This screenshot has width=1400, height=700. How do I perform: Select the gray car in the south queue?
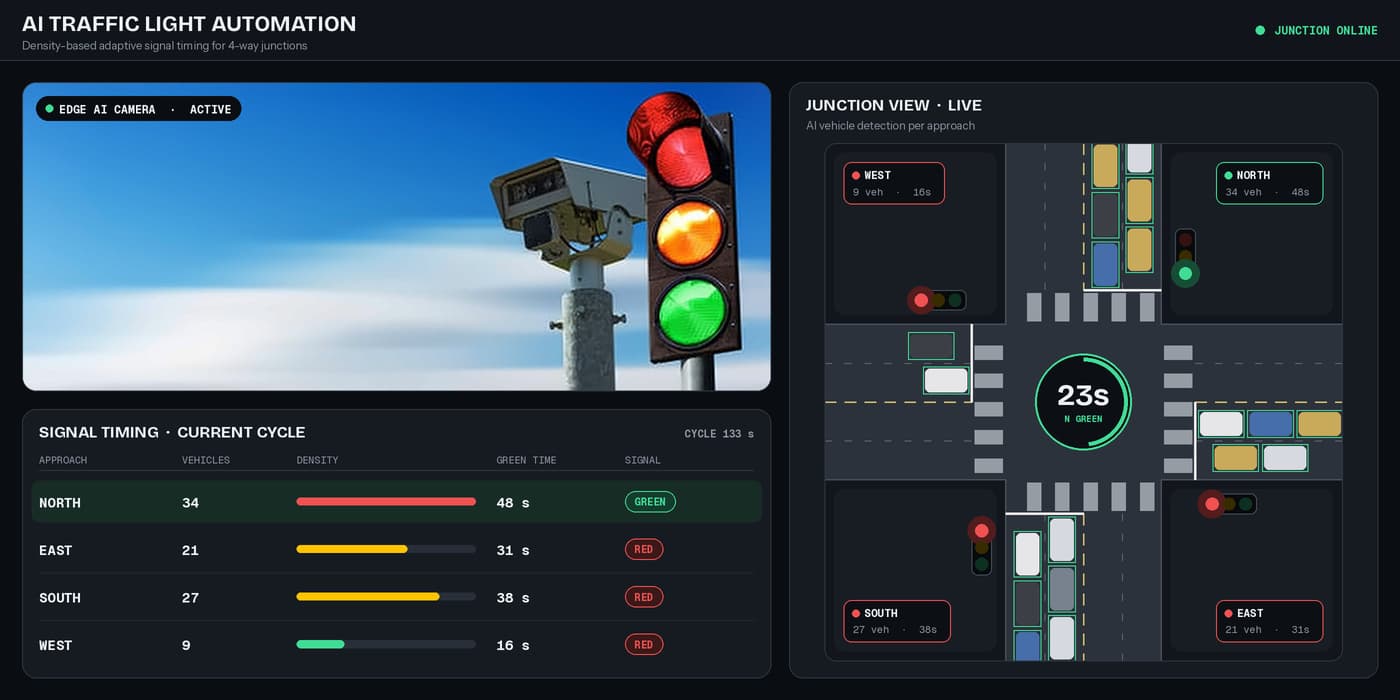tap(1062, 589)
